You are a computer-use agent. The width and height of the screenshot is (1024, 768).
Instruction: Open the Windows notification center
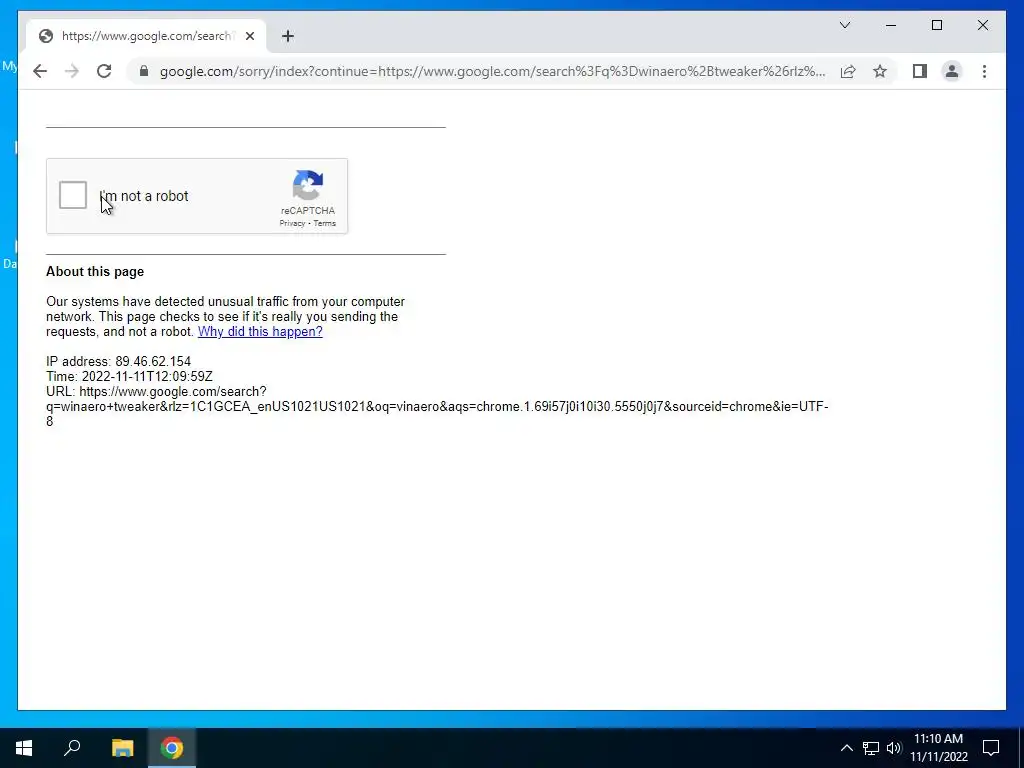[x=991, y=748]
